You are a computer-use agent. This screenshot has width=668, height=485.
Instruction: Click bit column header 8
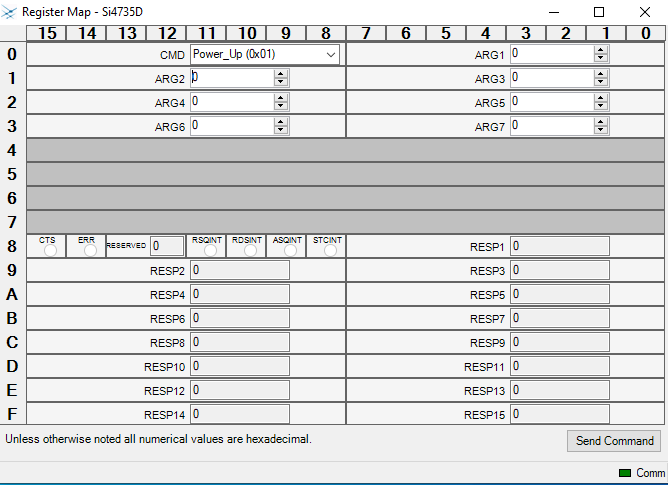point(326,33)
